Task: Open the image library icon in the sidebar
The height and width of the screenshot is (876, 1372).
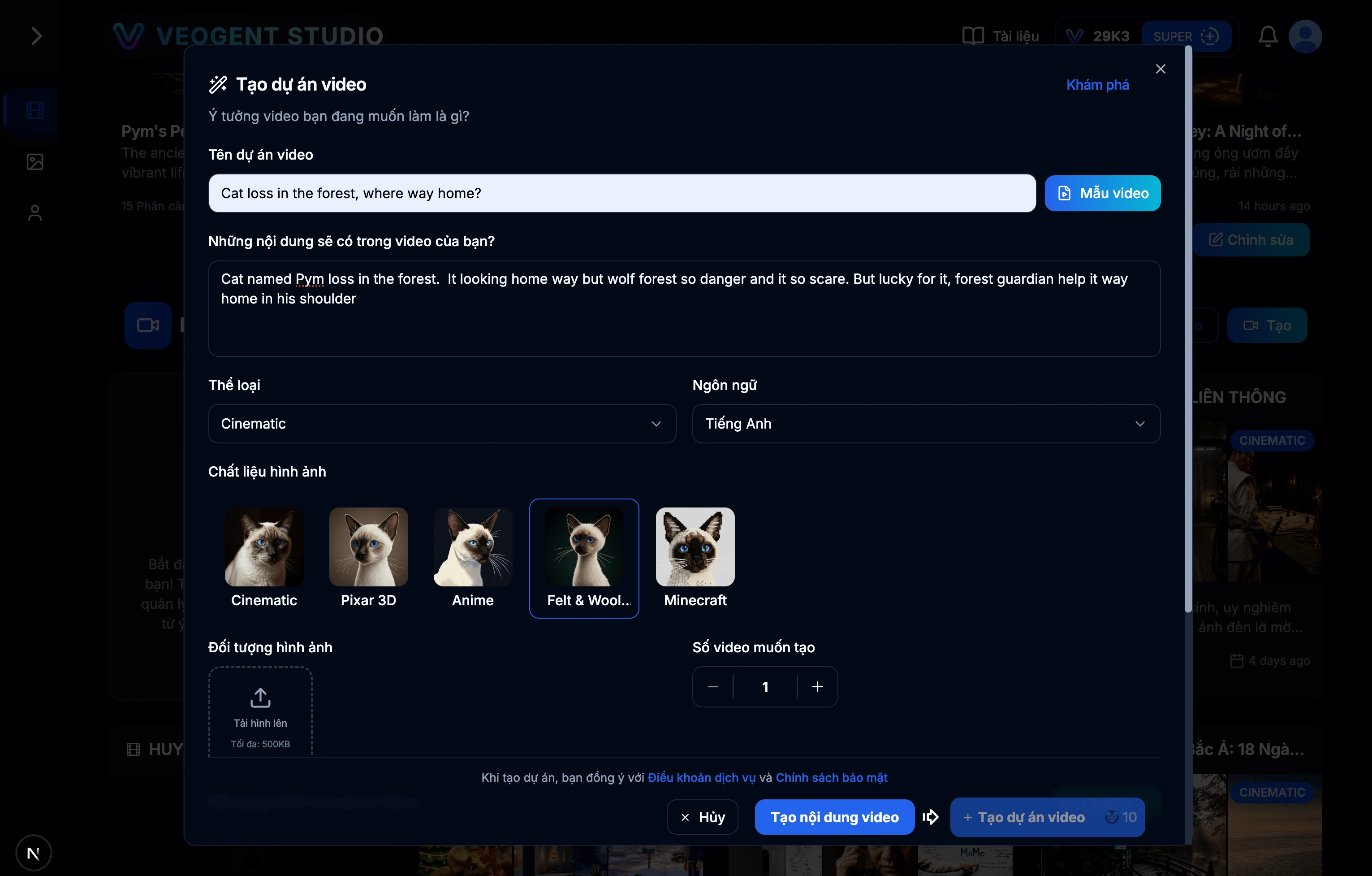Action: click(x=34, y=161)
